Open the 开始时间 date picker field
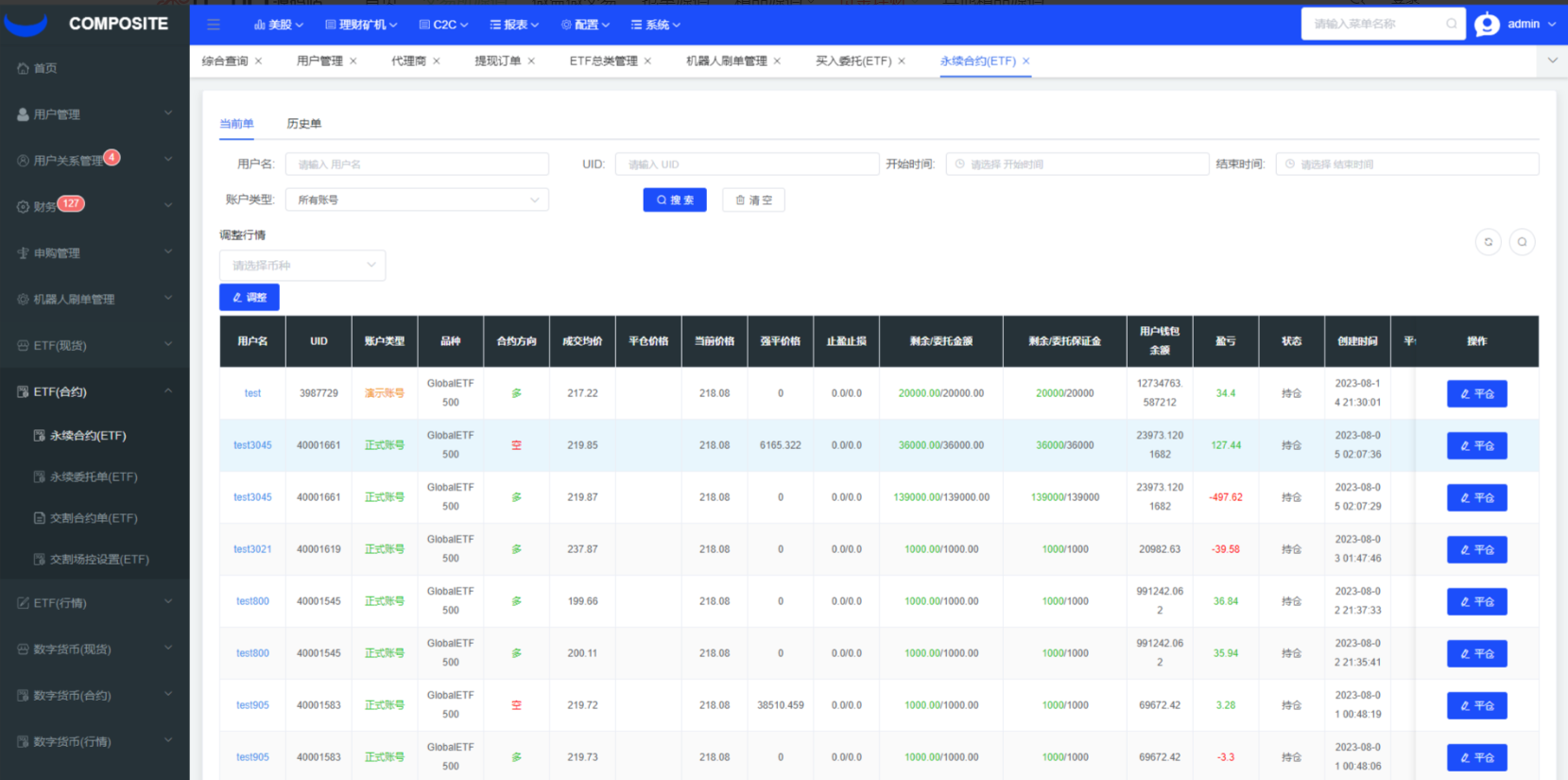1568x780 pixels. [x=1077, y=165]
